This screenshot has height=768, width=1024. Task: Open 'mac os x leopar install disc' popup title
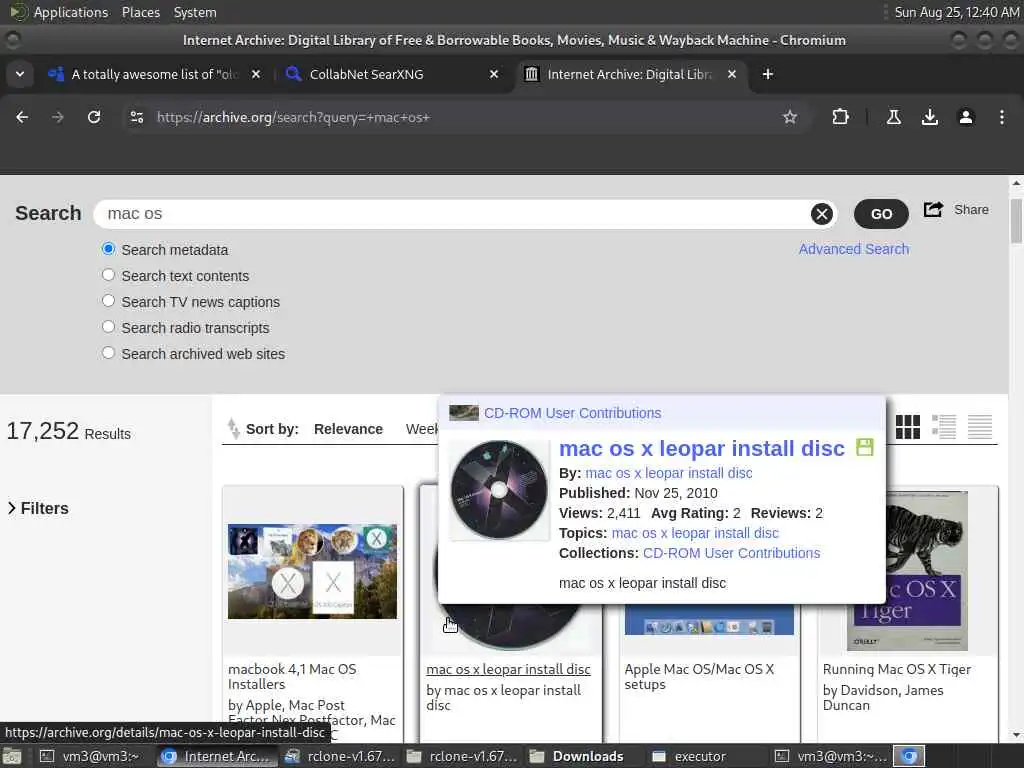point(702,448)
